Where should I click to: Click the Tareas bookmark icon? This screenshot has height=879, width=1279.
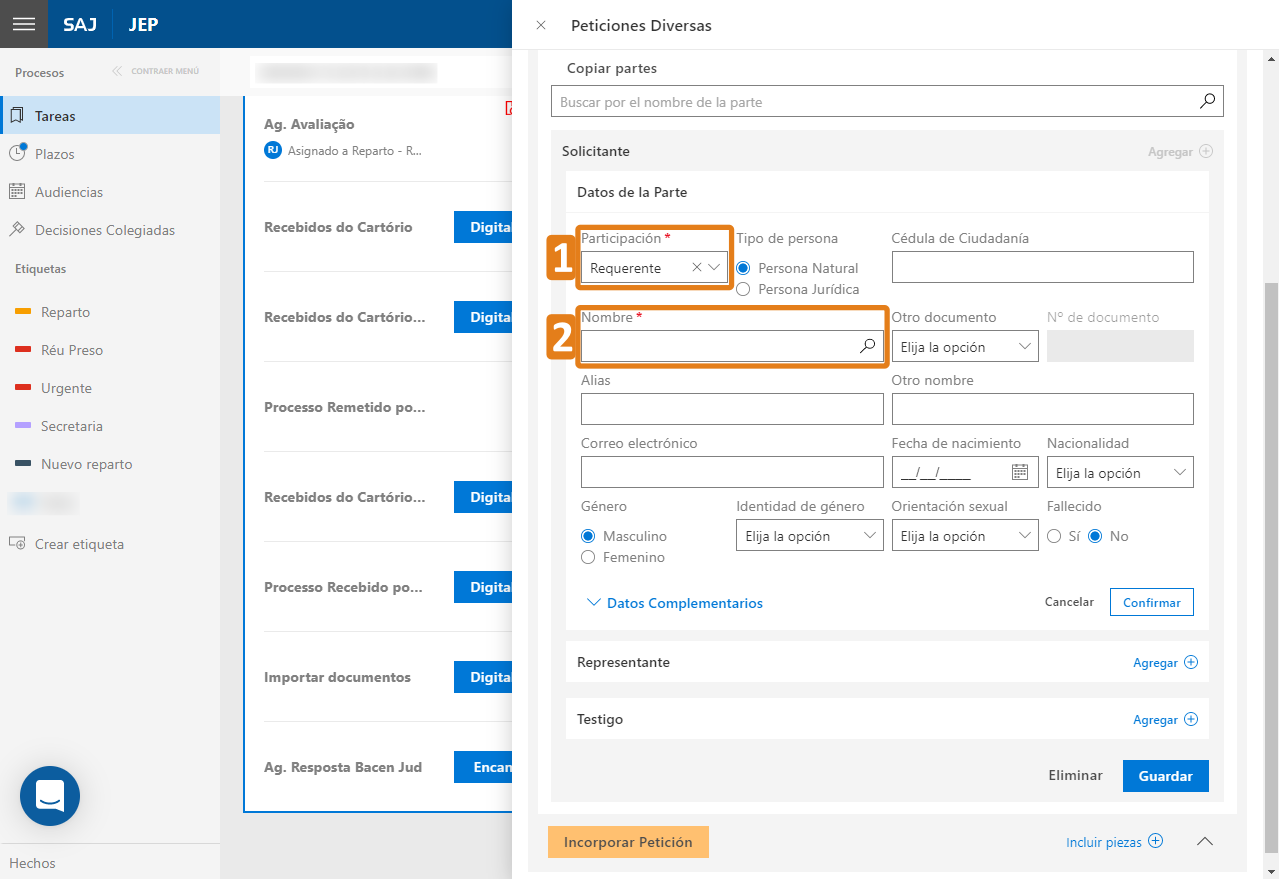pos(17,115)
